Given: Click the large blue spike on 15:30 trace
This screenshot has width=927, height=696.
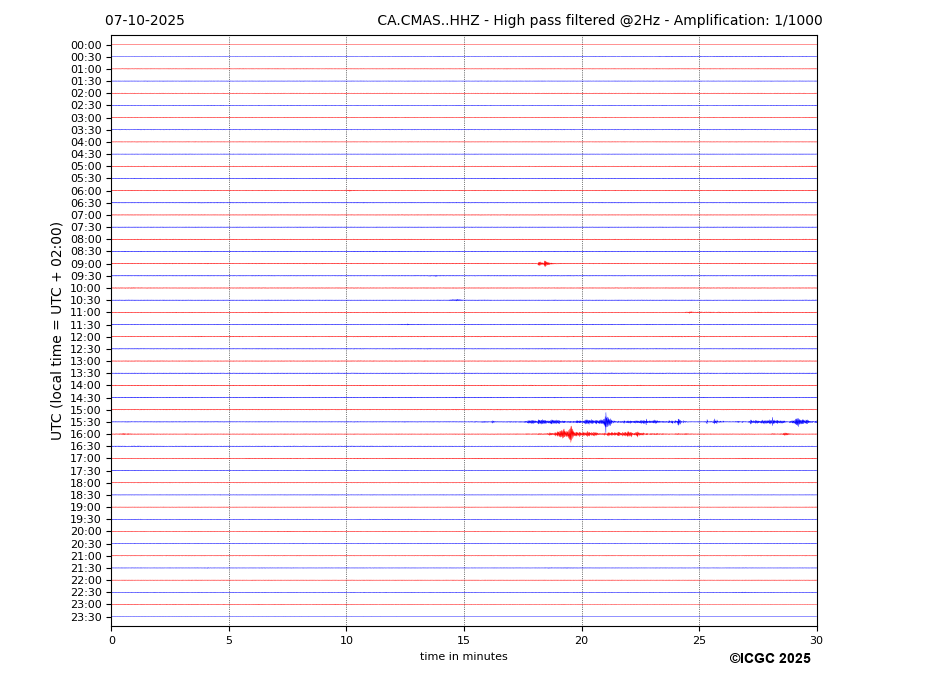Looking at the screenshot, I should tap(606, 422).
